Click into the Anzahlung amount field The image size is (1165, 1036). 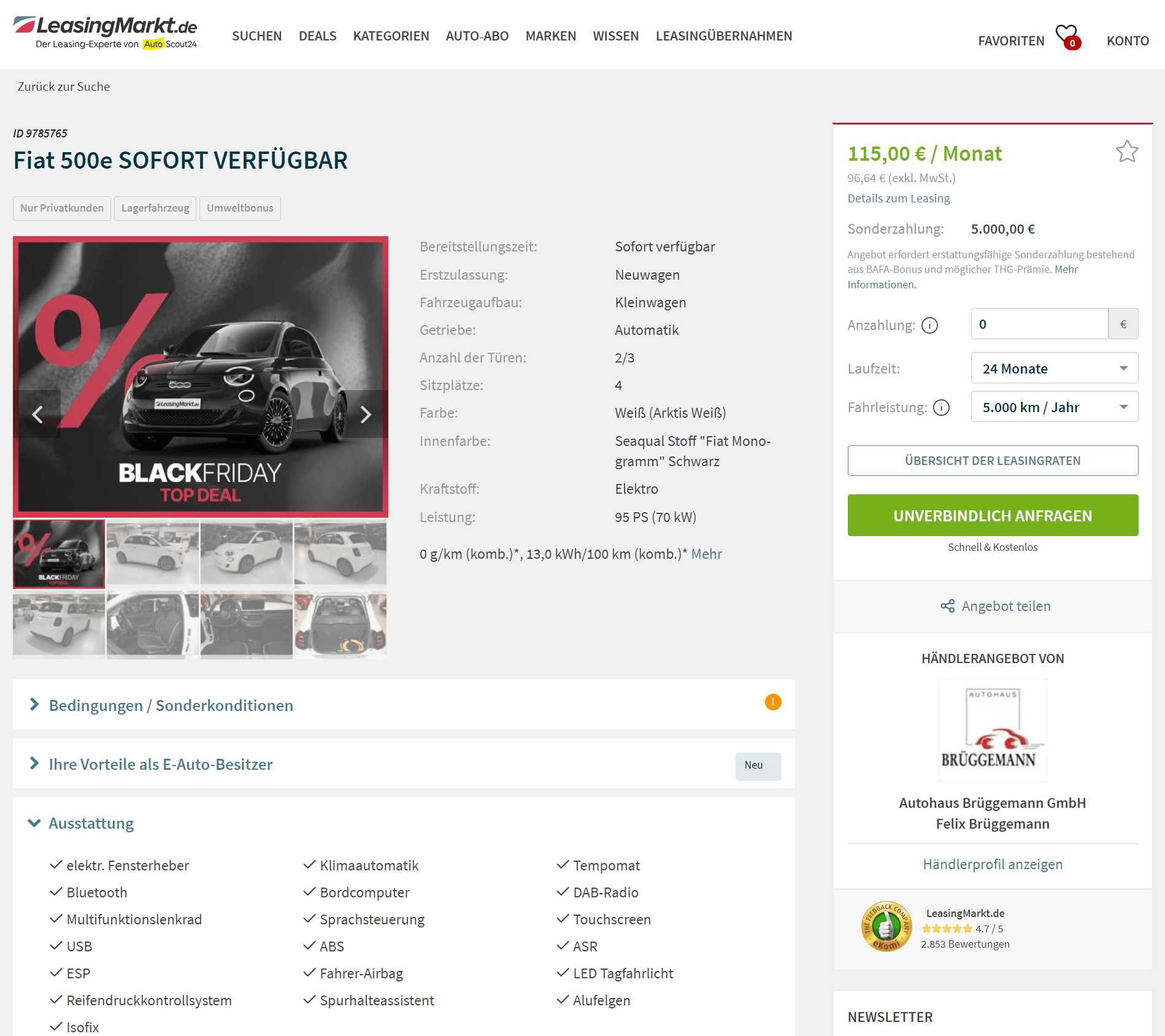[x=1039, y=324]
